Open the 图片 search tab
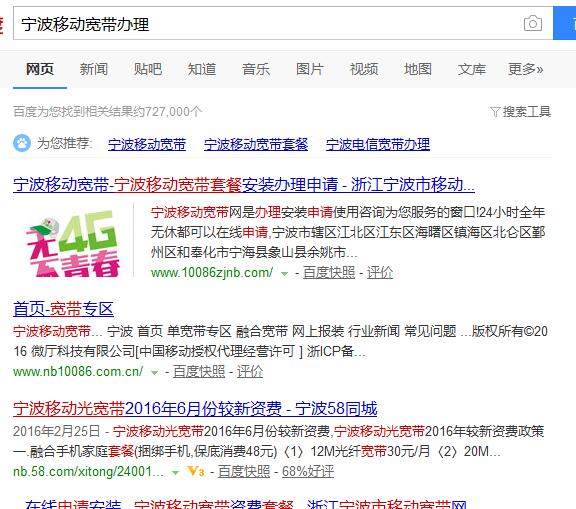Viewport: 576px width, 509px height. tap(310, 69)
